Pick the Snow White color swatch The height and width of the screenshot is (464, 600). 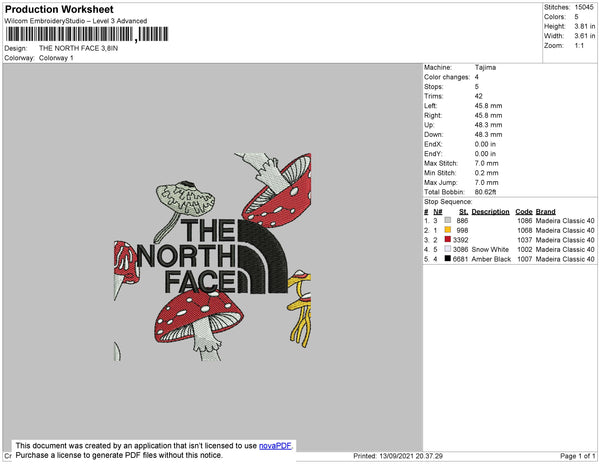[448, 249]
